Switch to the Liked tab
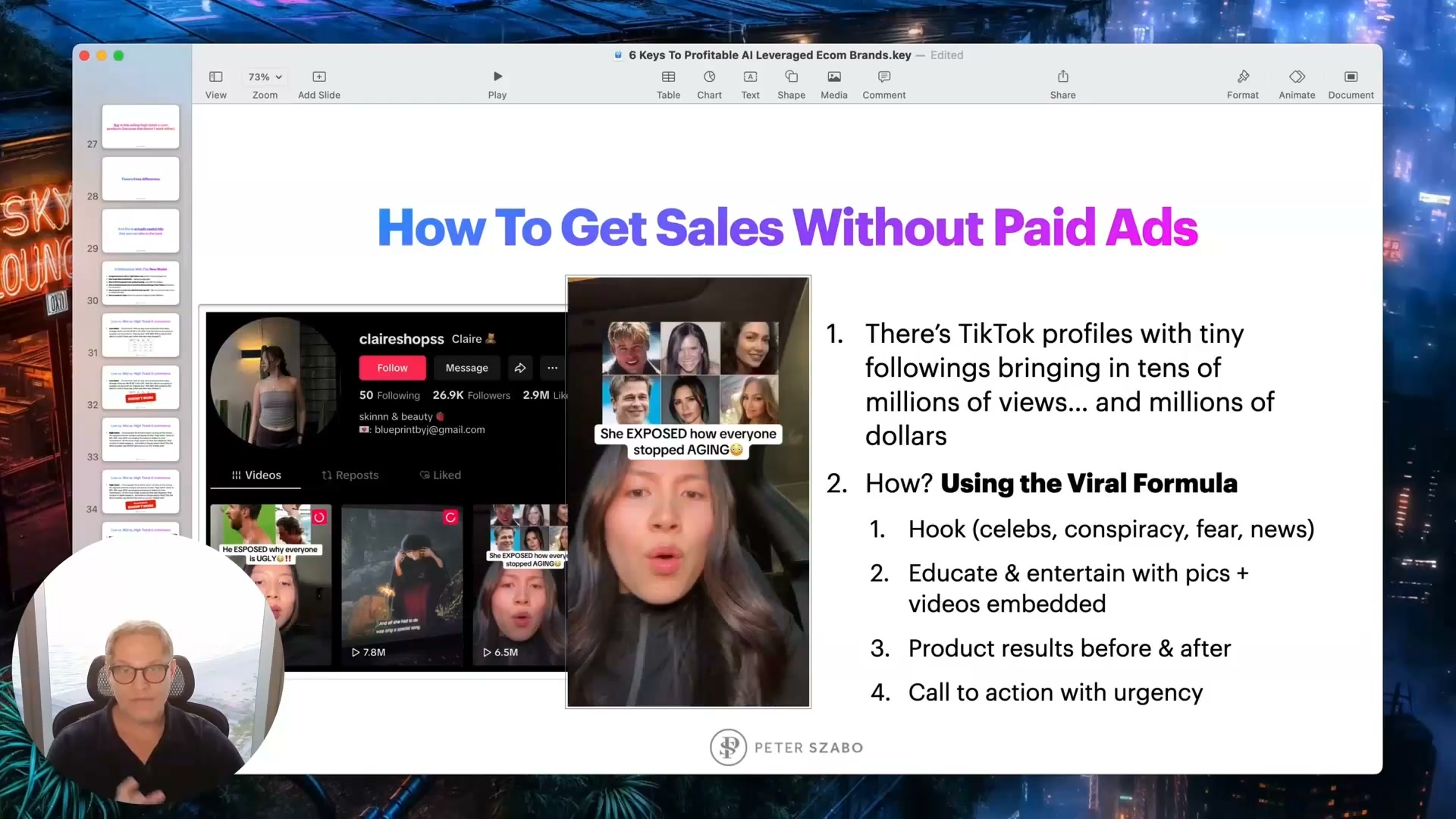The image size is (1456, 819). point(440,475)
